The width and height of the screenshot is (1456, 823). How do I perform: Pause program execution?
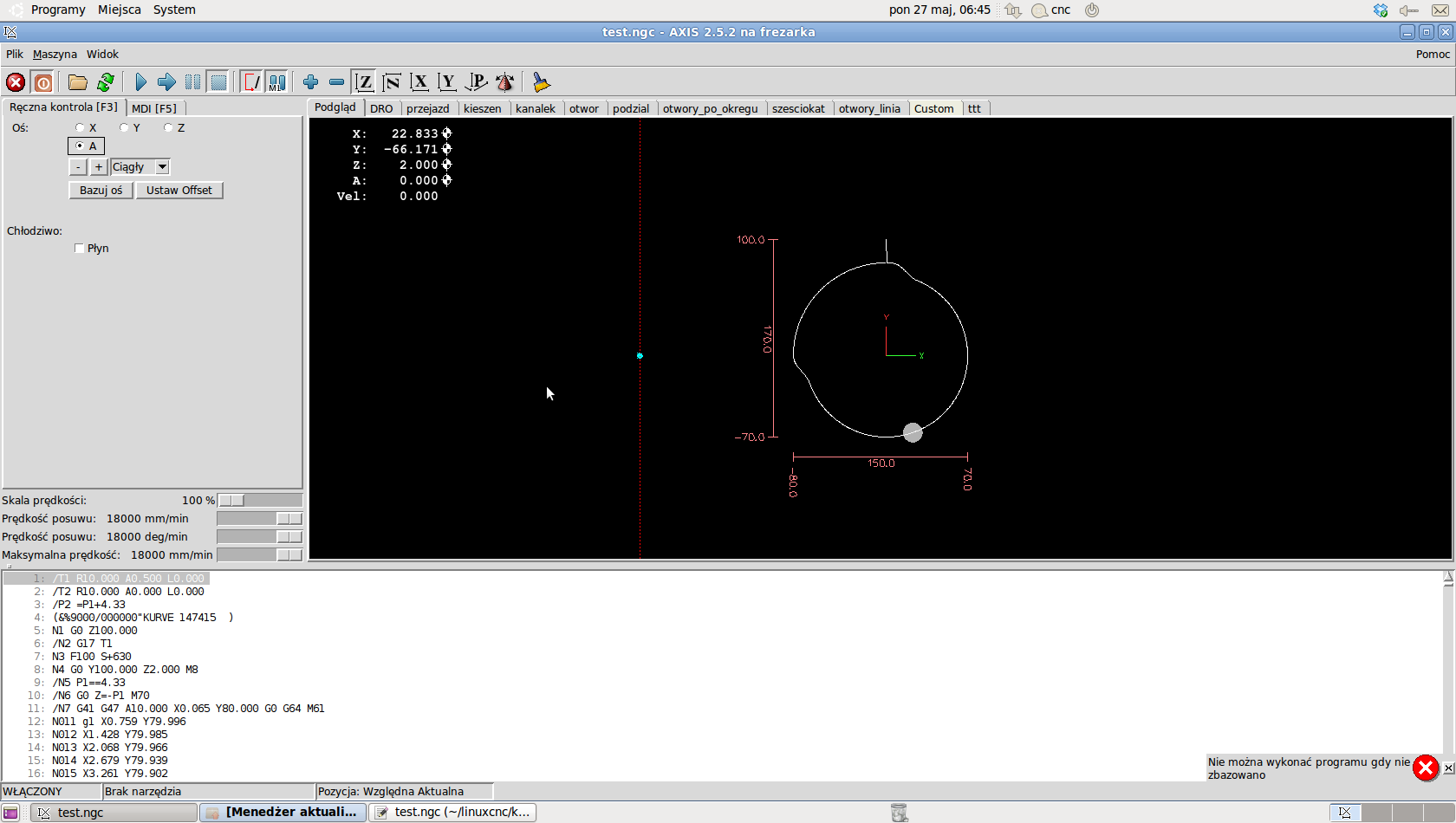pos(192,82)
